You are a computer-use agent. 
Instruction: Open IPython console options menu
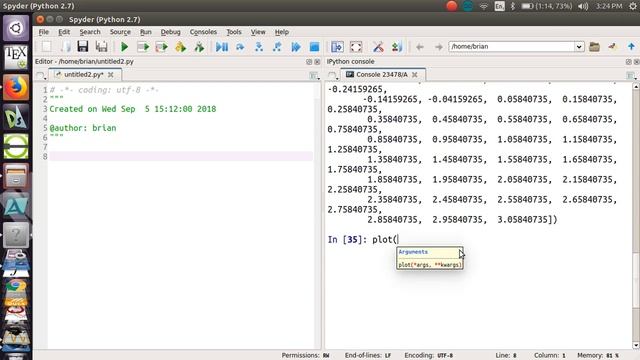[x=631, y=76]
